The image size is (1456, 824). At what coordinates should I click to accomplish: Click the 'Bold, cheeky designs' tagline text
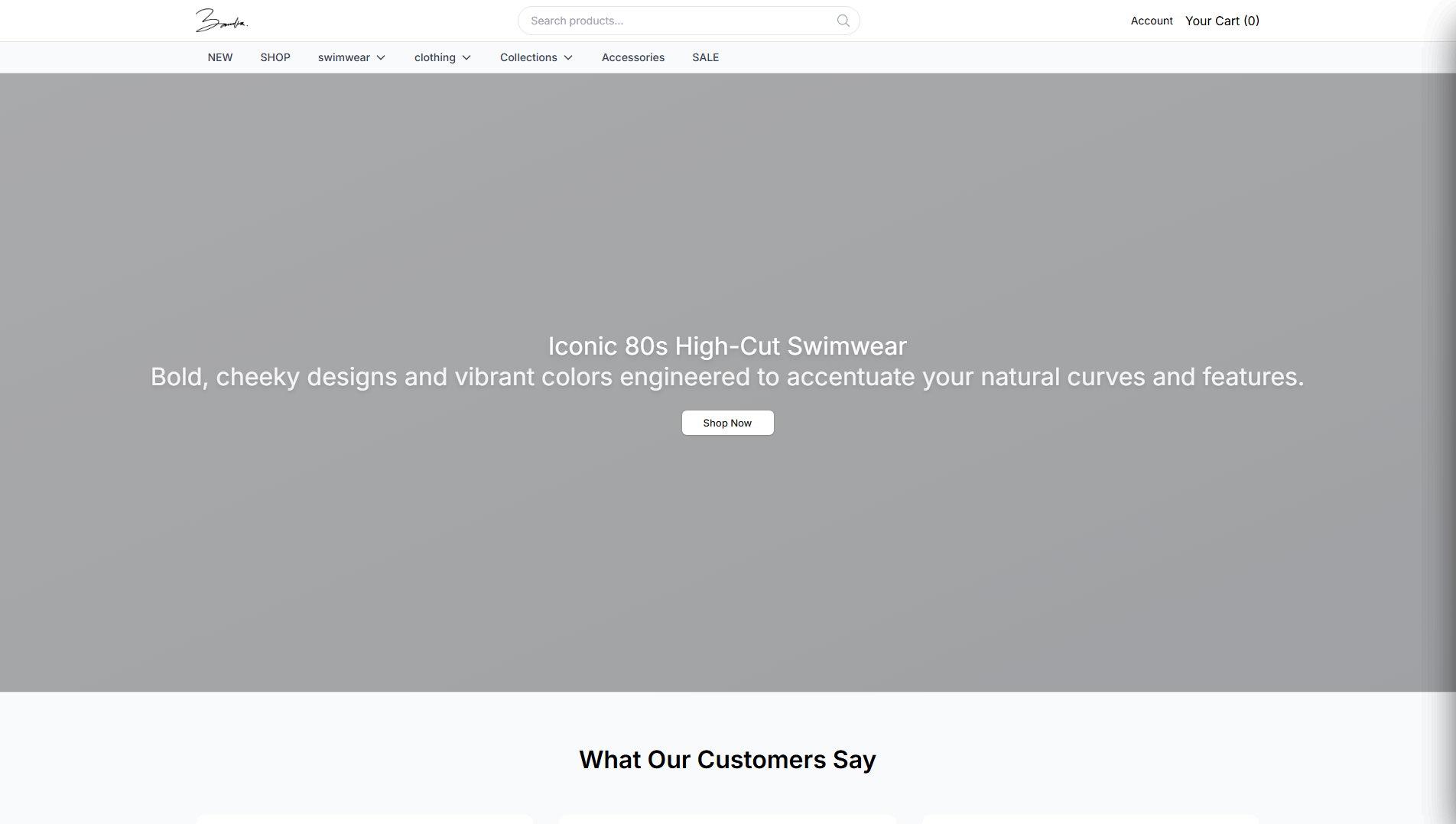(727, 377)
